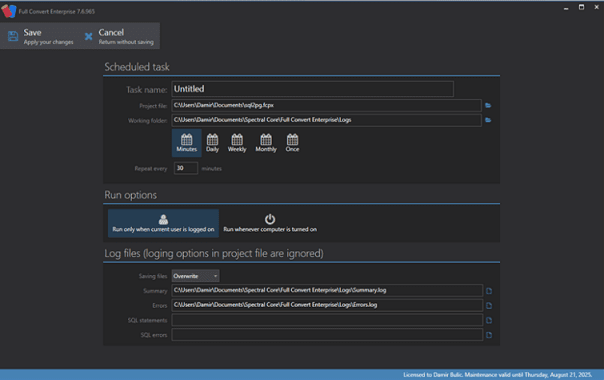
Task: Open the Saving files Overwrite dropdown
Action: pos(196,276)
